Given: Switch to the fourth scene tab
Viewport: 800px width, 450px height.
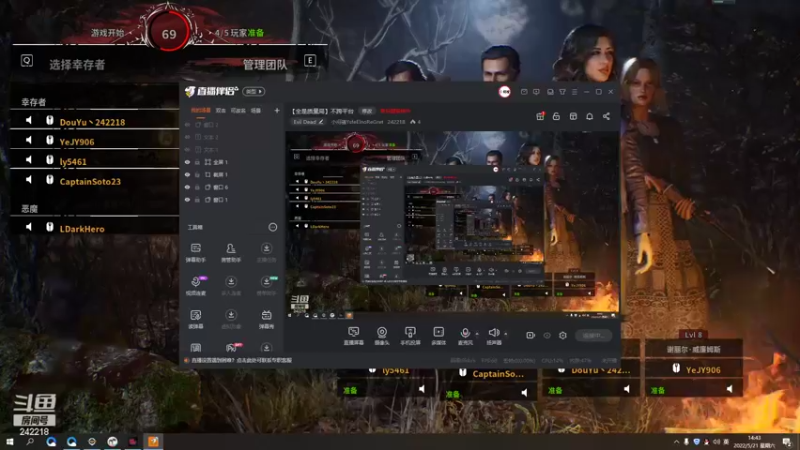Looking at the screenshot, I should point(256,110).
